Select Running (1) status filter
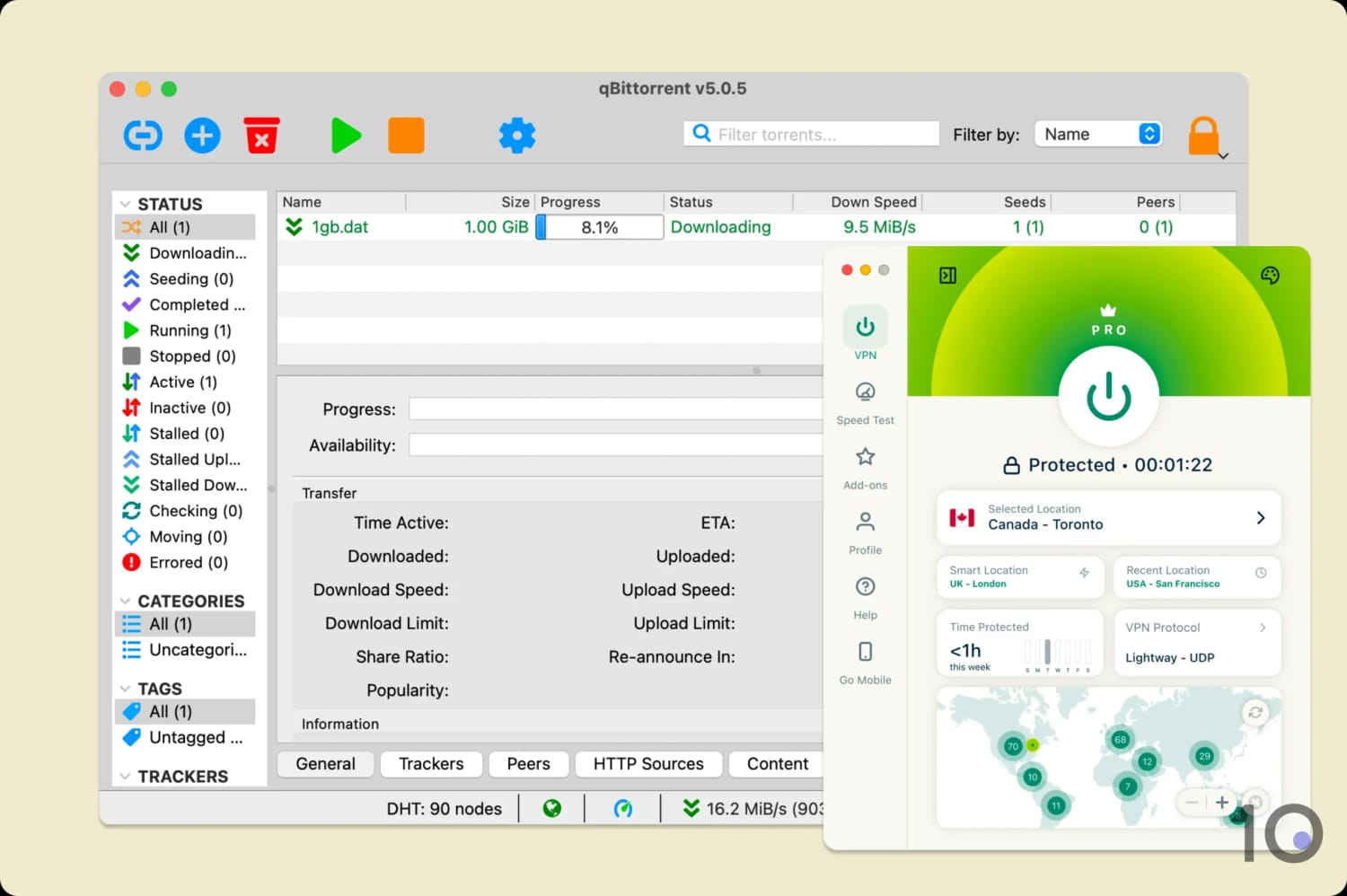 click(x=185, y=330)
